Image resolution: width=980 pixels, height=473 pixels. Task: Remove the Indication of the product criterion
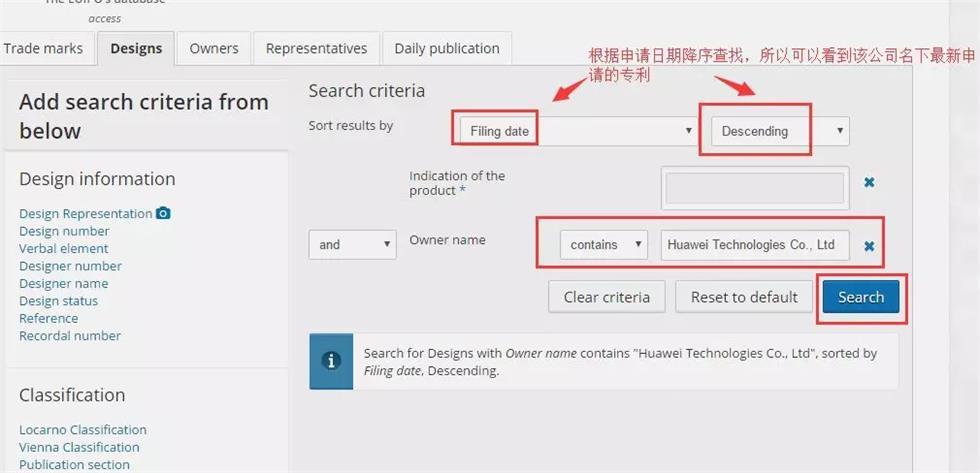(x=869, y=182)
